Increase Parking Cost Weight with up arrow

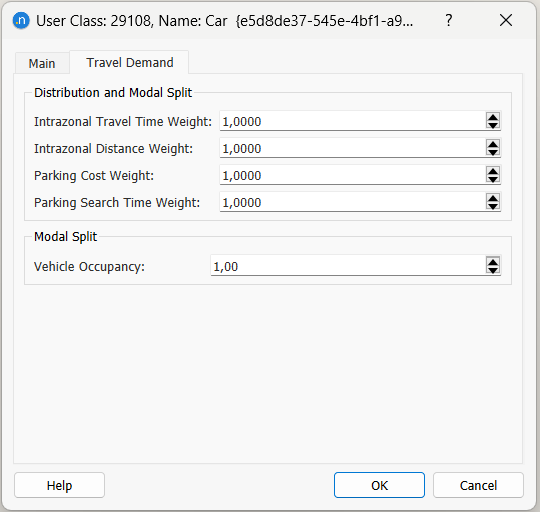[x=493, y=171]
